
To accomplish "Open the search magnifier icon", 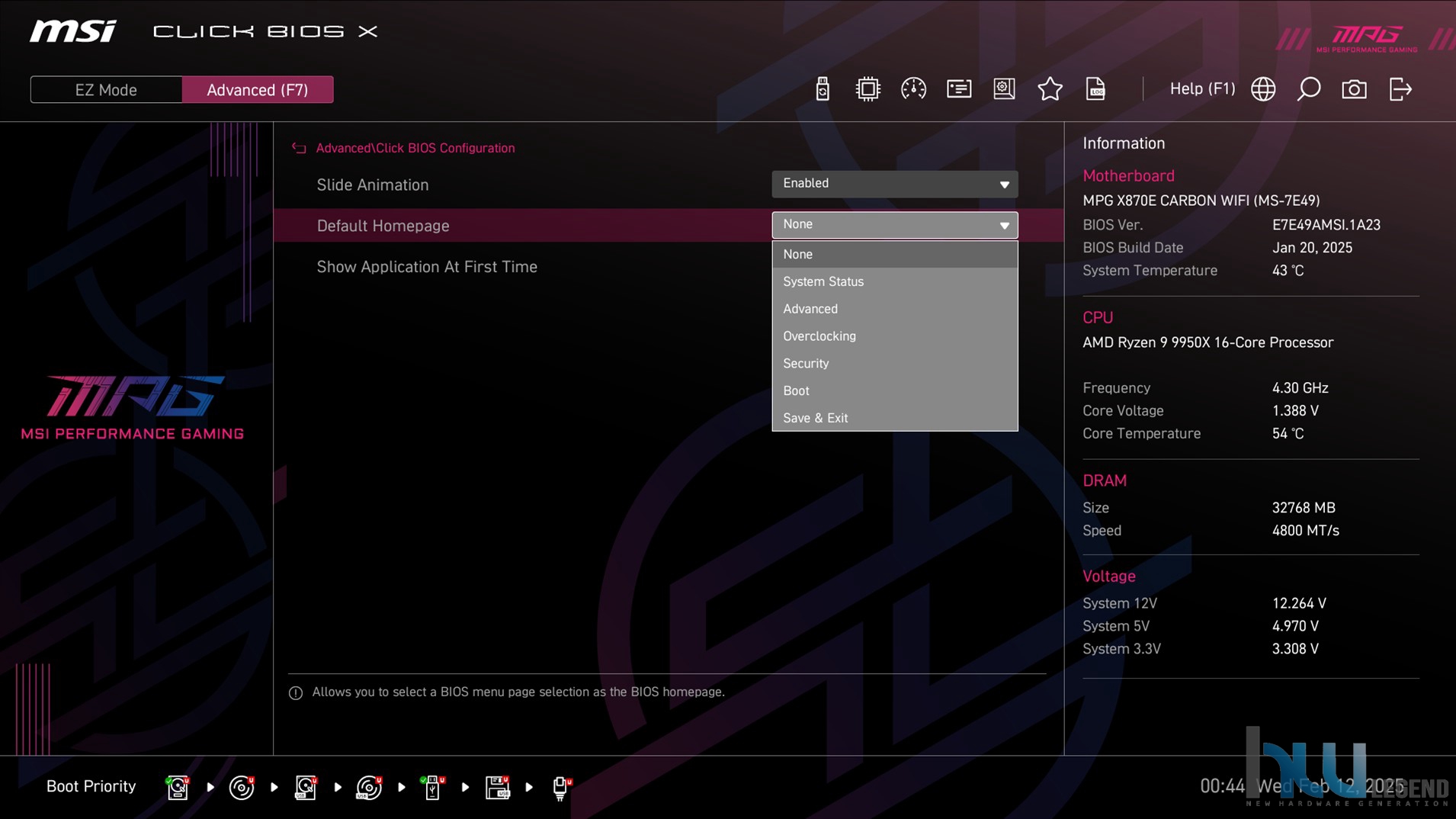I will click(1309, 89).
